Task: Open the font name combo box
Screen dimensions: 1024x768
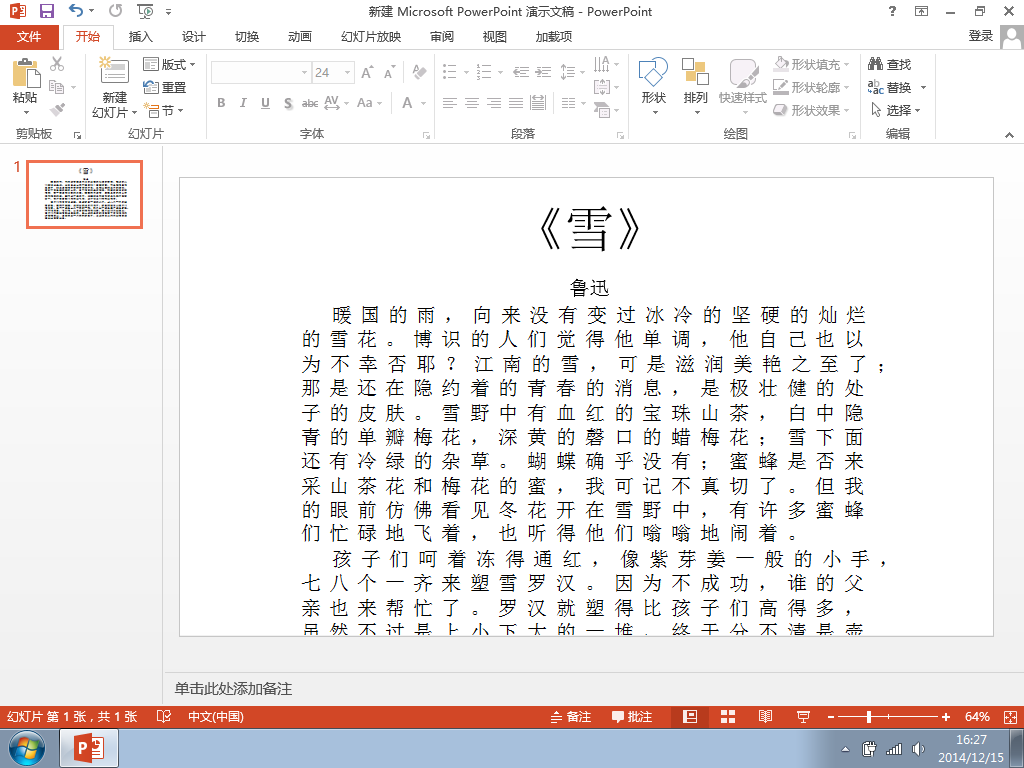Action: [x=260, y=72]
